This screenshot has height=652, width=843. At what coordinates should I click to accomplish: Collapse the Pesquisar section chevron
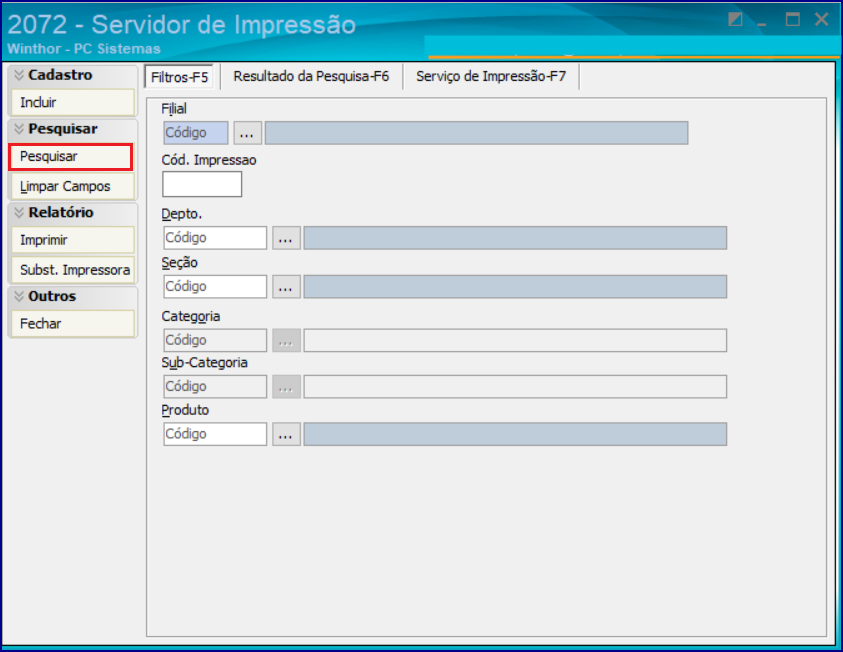point(19,128)
